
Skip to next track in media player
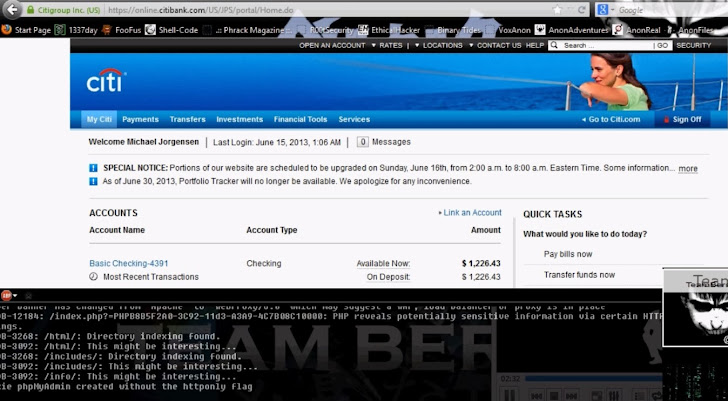(x=572, y=396)
